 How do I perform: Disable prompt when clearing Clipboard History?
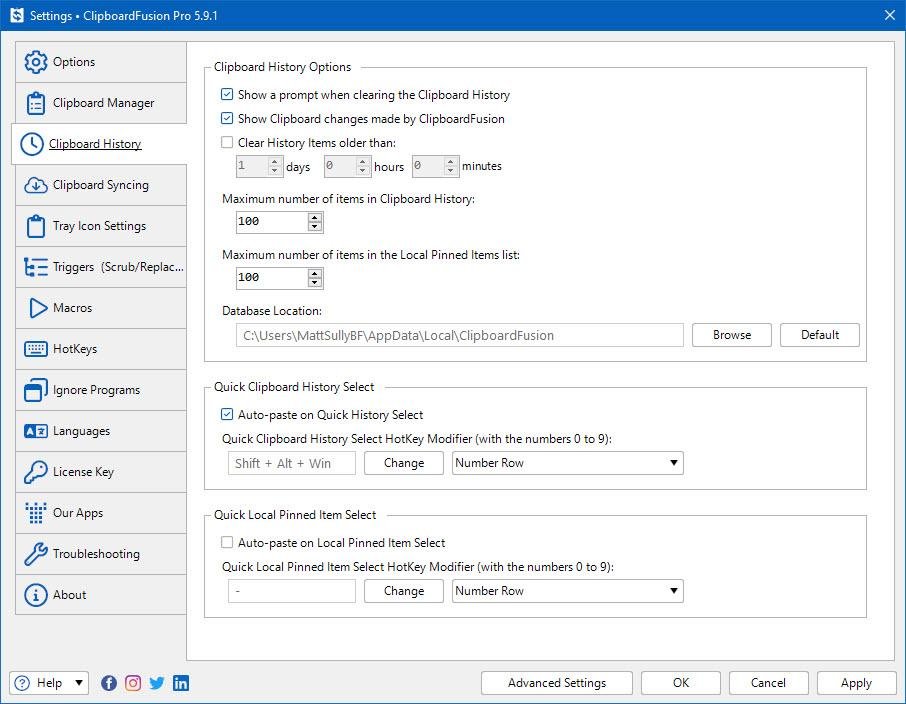(227, 95)
